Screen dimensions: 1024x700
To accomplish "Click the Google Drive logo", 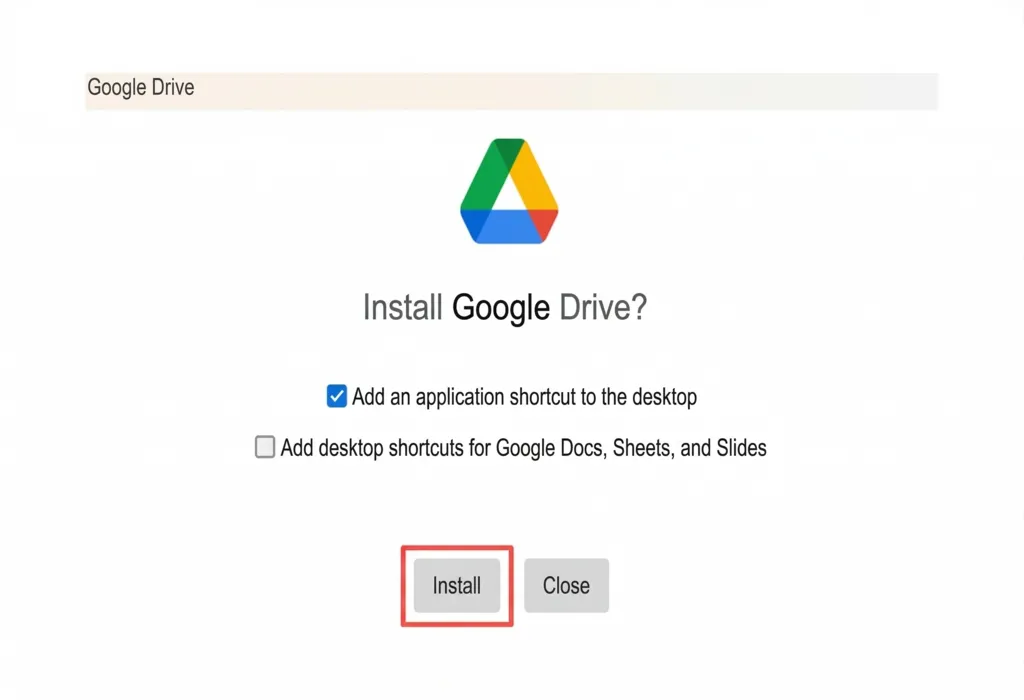I will coord(509,191).
